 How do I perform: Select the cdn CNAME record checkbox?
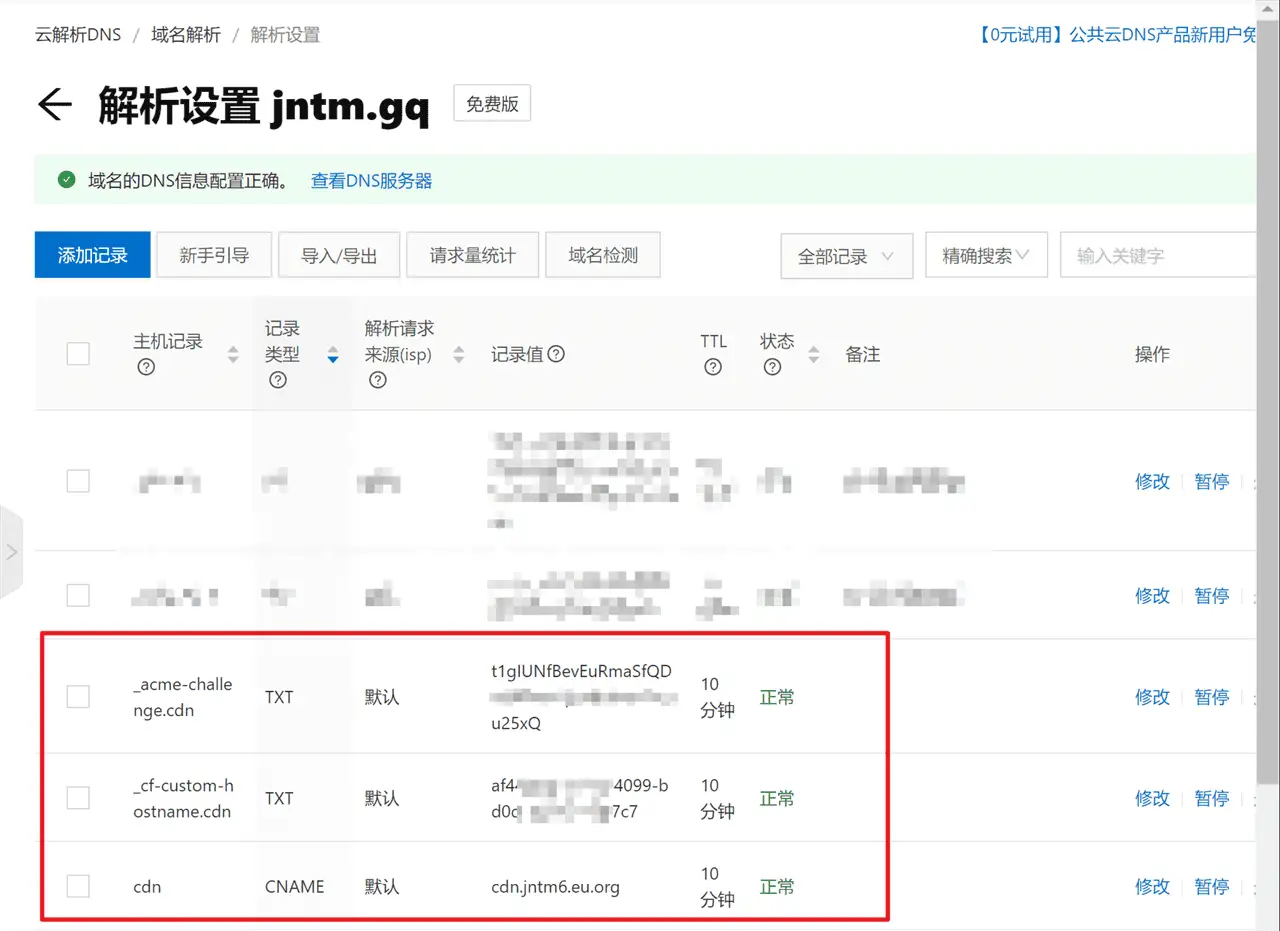point(78,886)
